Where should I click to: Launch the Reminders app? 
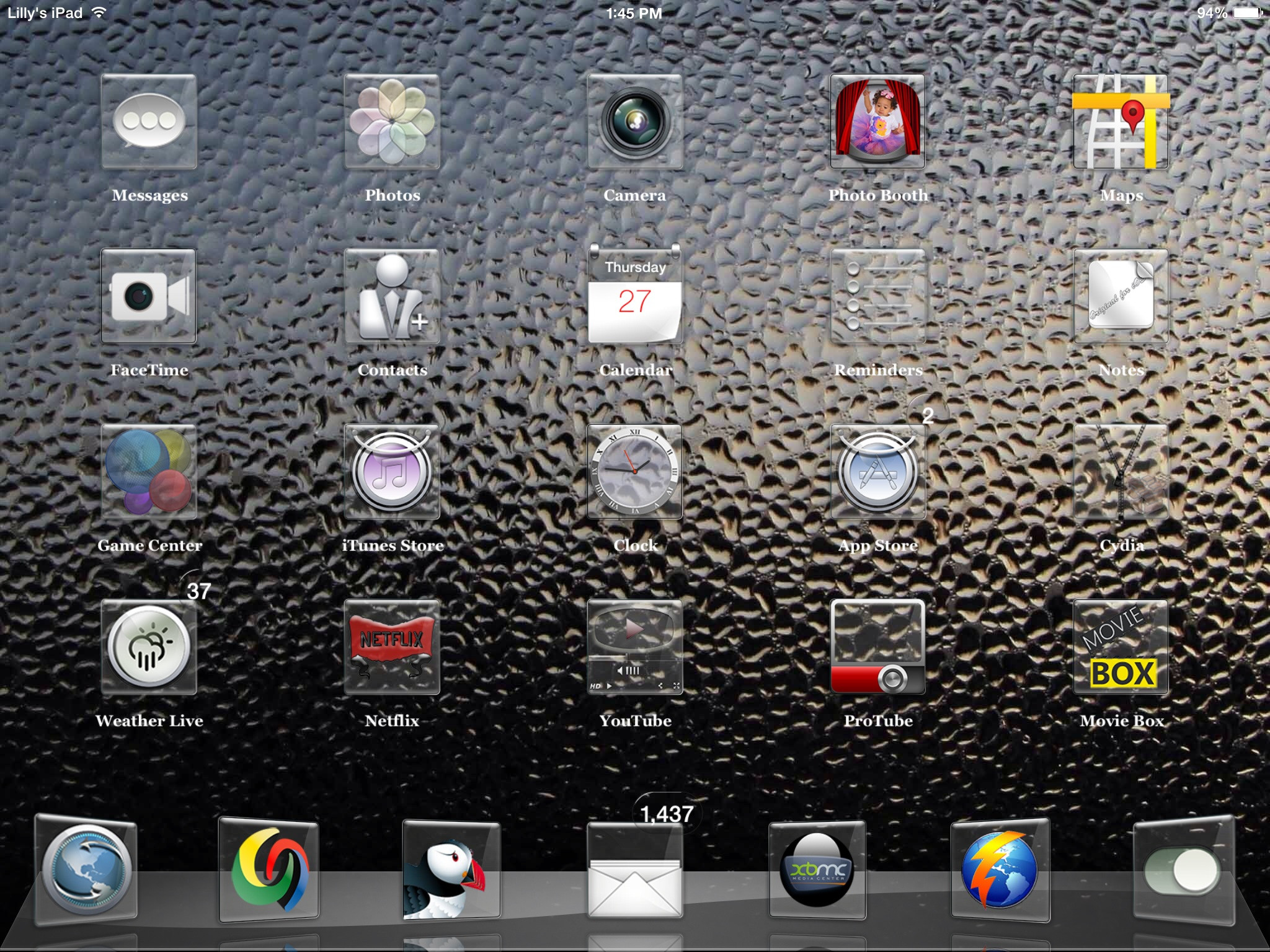[877, 296]
